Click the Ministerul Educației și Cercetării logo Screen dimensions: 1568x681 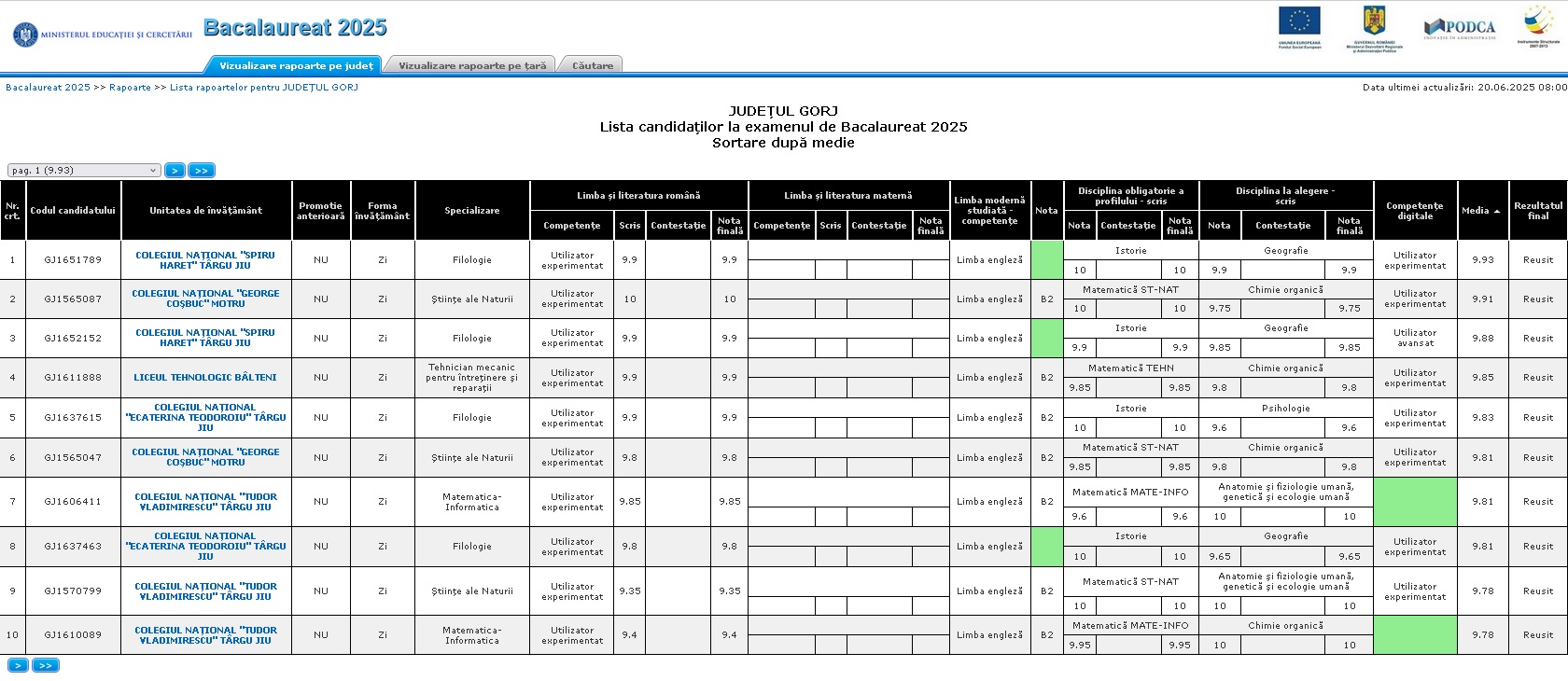coord(103,35)
